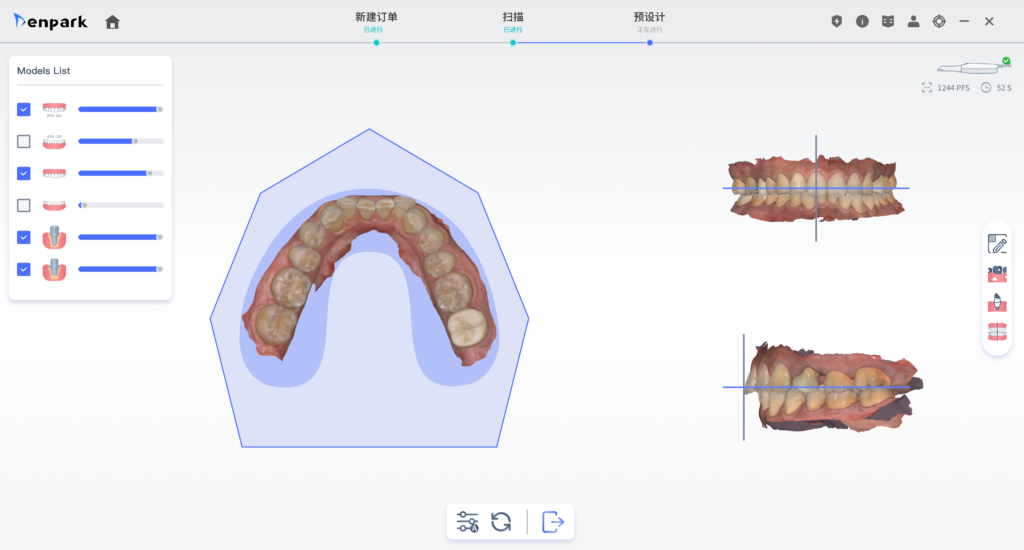Open the user manual book icon

tap(888, 22)
